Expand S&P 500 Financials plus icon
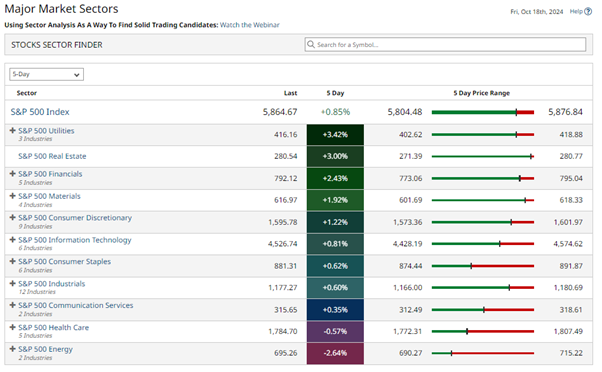Viewport: 602px width, 372px height. 13,174
